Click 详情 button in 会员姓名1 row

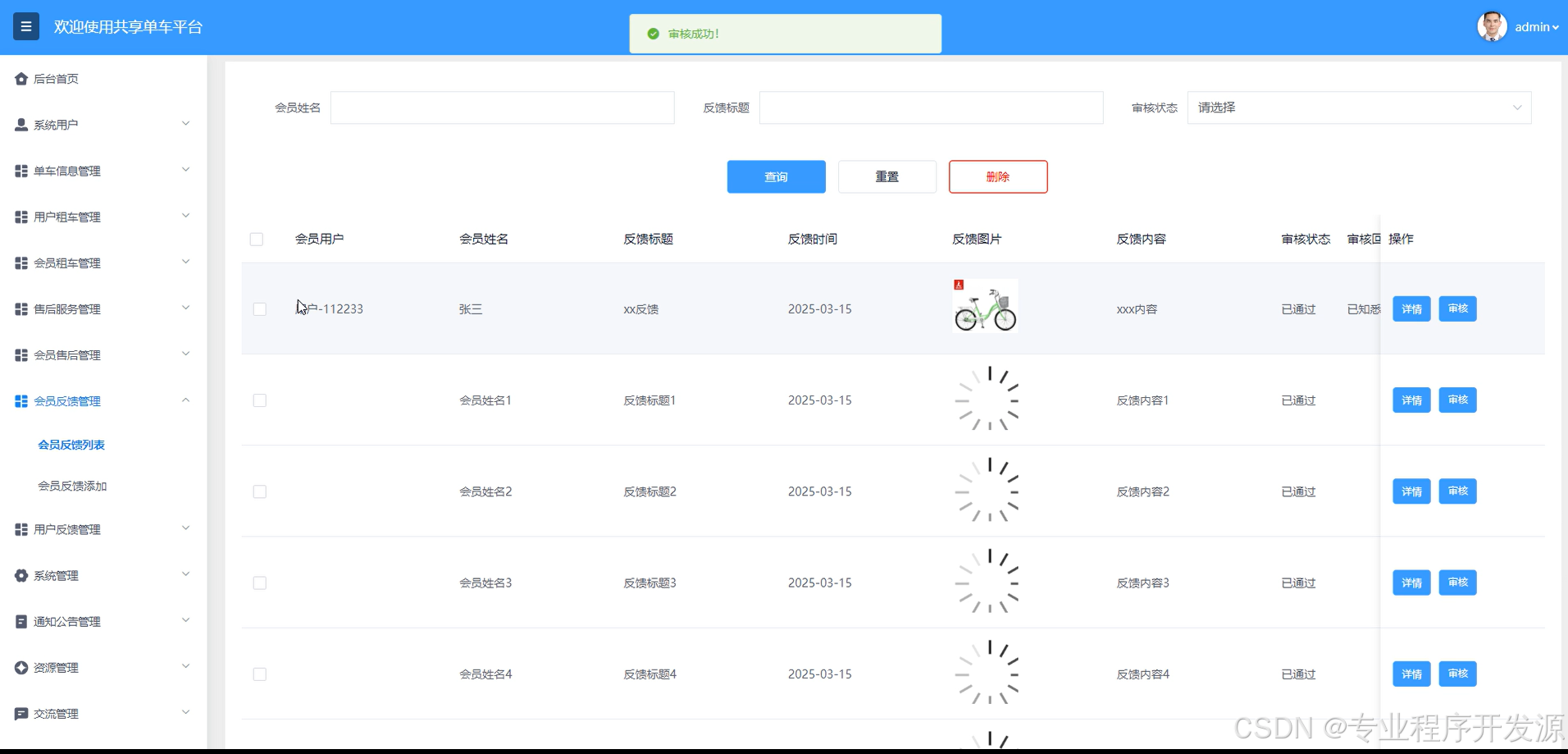click(1411, 400)
